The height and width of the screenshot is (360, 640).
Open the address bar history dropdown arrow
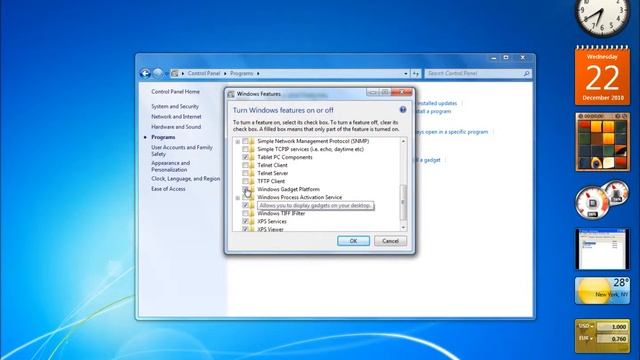[406, 73]
